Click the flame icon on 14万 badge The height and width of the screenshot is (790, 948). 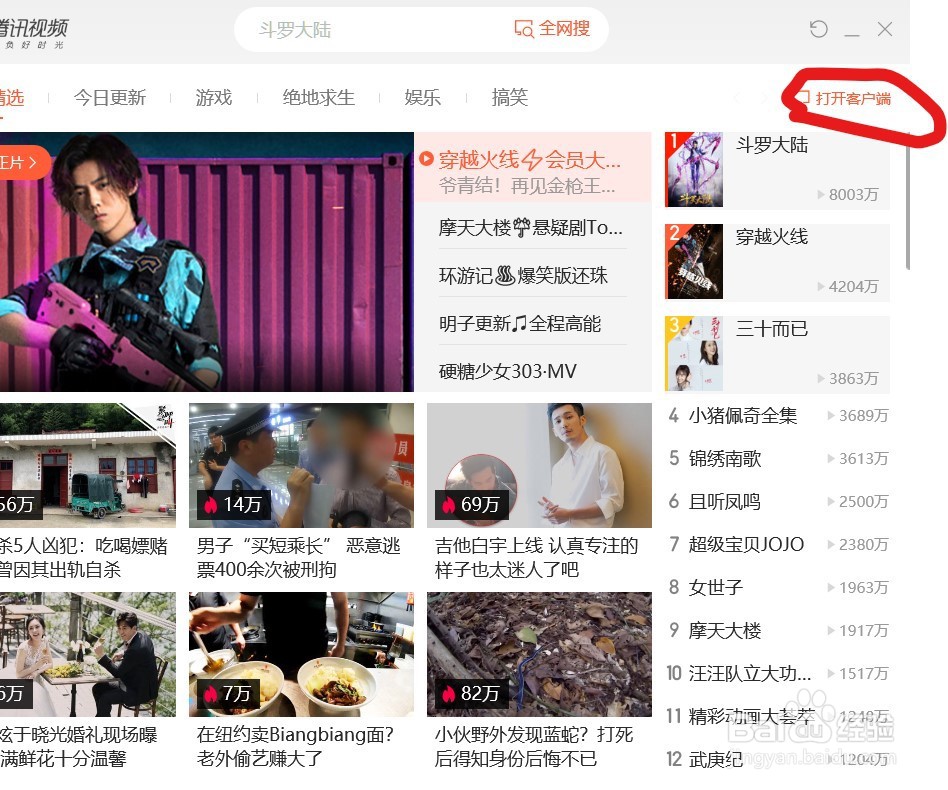click(x=210, y=505)
